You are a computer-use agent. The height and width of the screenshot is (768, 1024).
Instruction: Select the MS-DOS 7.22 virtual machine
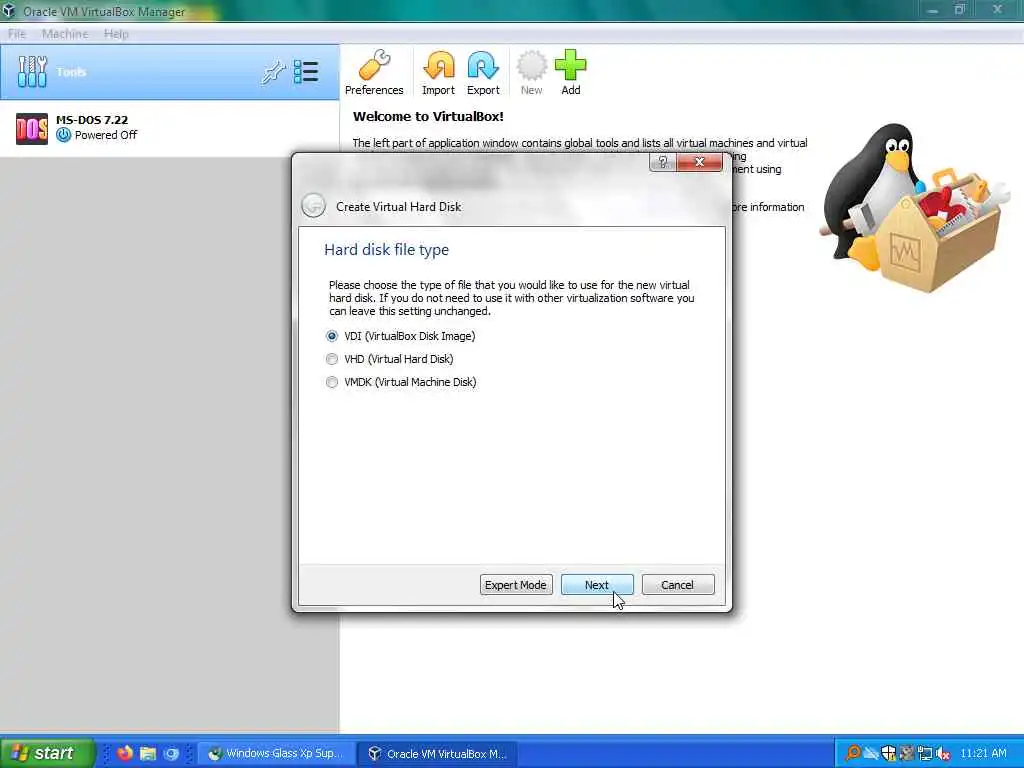click(170, 127)
